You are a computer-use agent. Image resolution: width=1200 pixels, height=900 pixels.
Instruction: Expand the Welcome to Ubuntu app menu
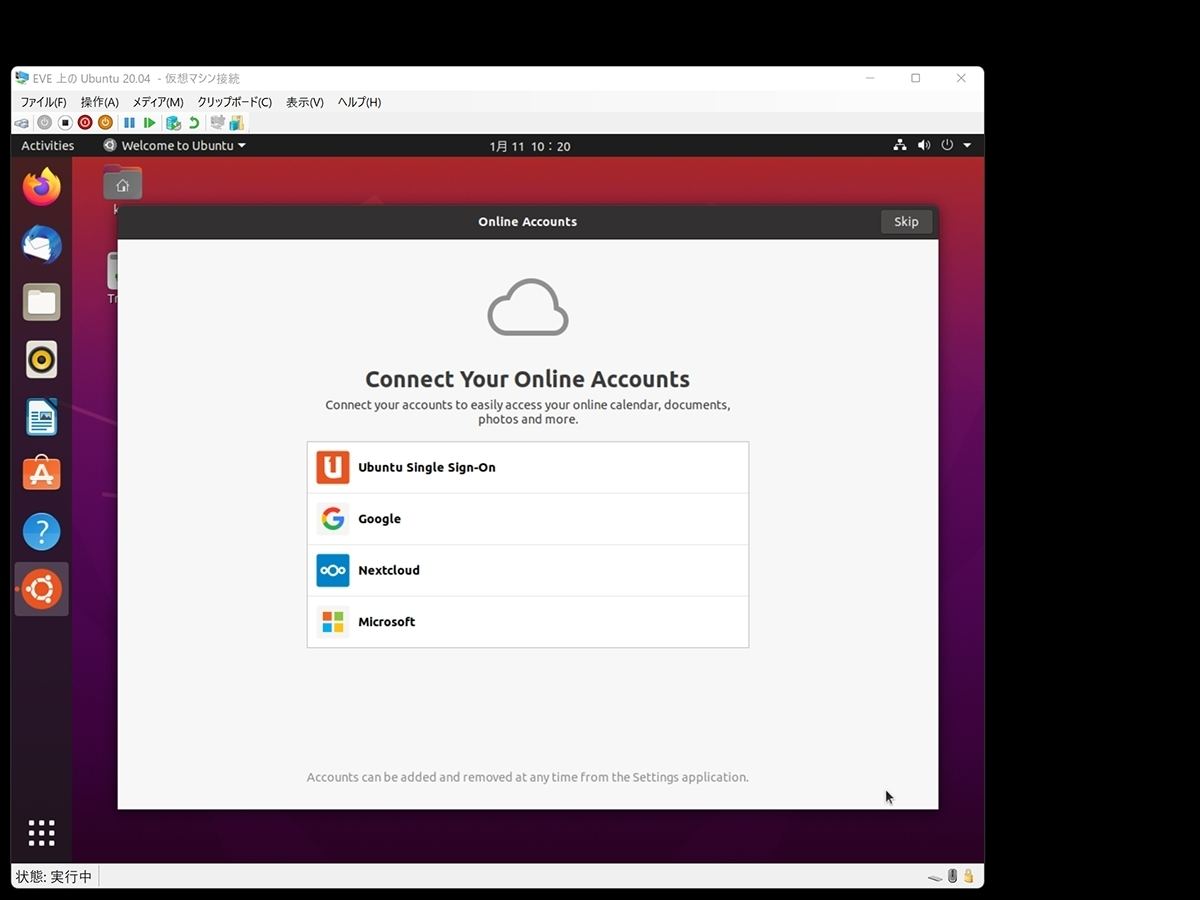pyautogui.click(x=174, y=146)
